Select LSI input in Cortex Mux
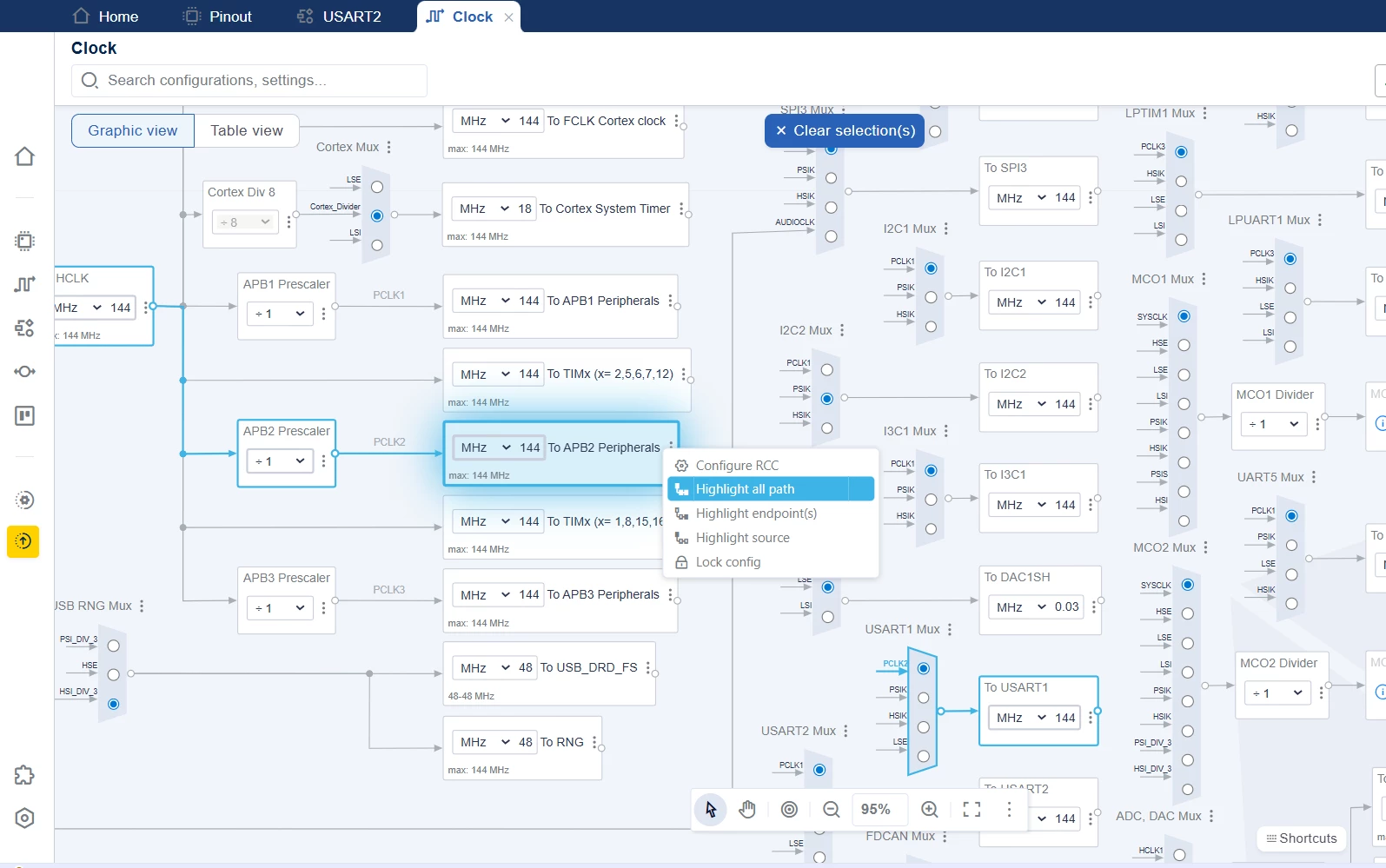1386x868 pixels. [377, 245]
